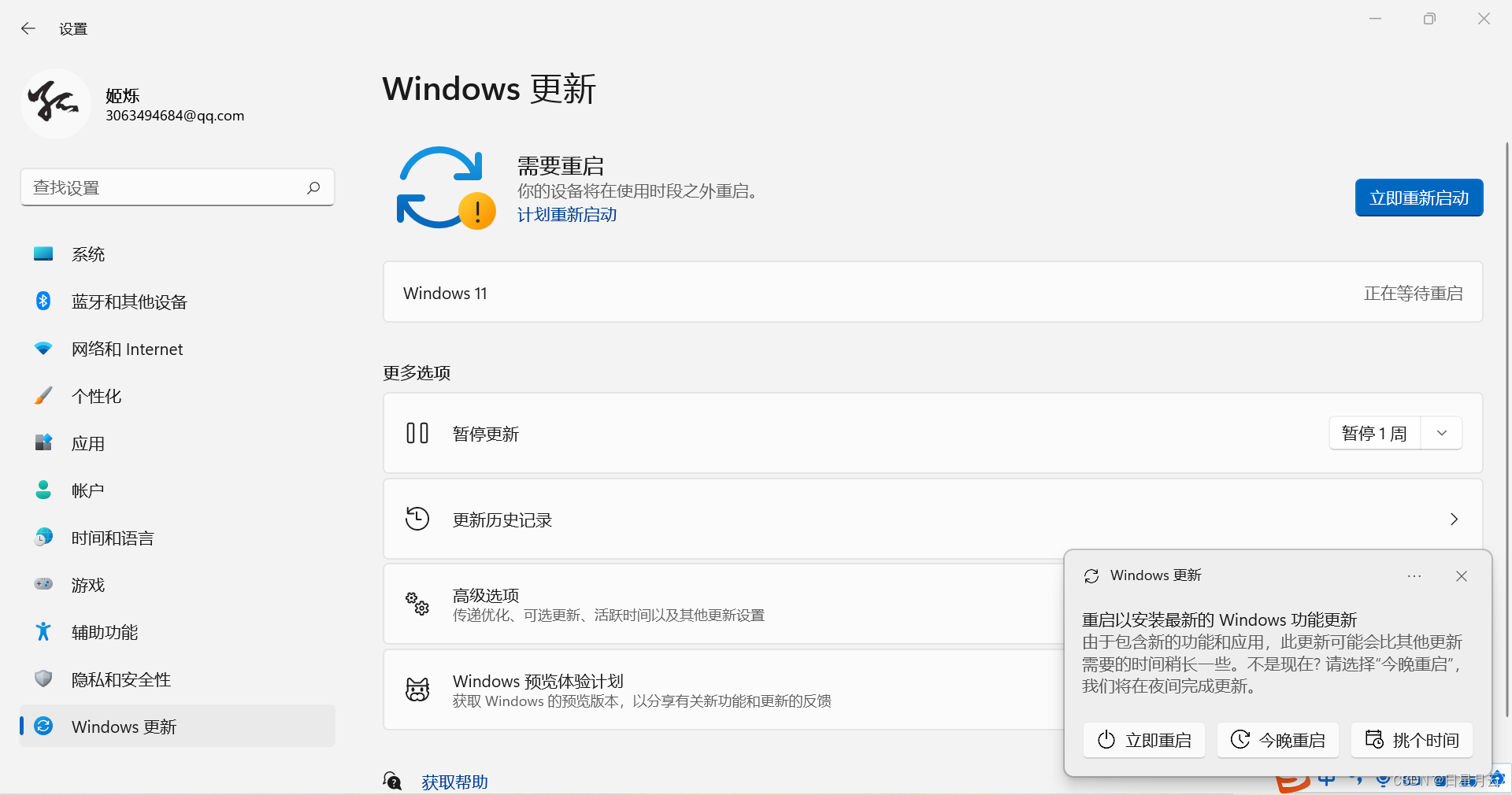Viewport: 1512px width, 795px height.
Task: Click the Bluetooth icon in the sidebar
Action: click(43, 301)
